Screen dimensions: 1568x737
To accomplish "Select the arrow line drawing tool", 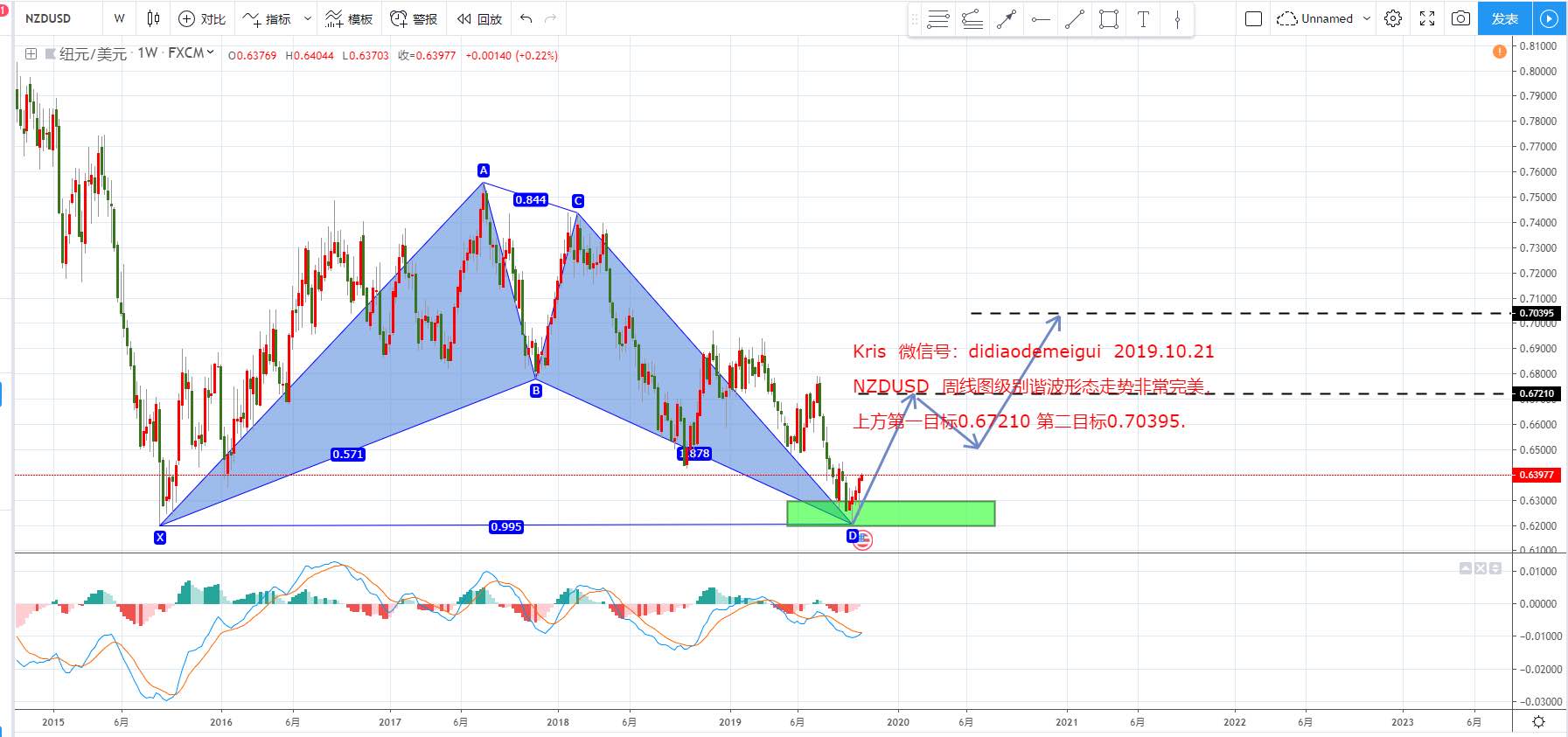I will (x=1007, y=19).
